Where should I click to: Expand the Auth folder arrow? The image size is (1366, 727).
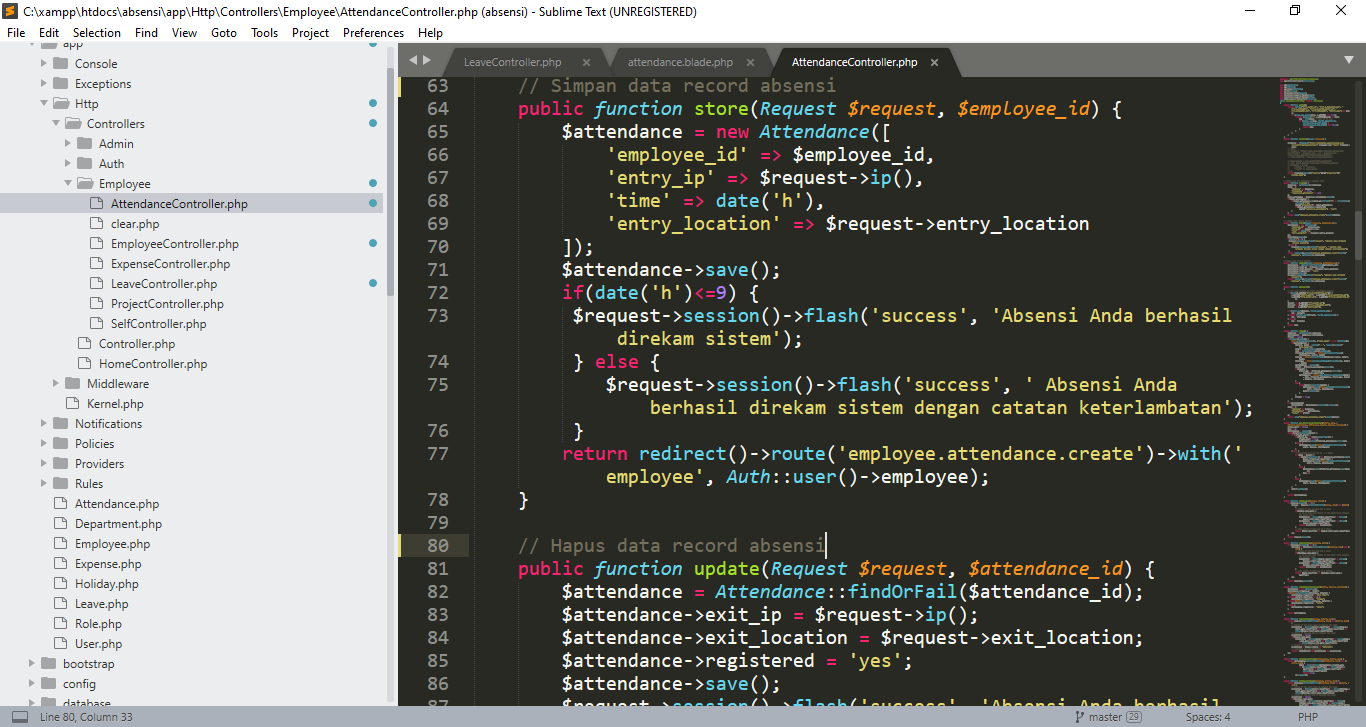[x=68, y=163]
